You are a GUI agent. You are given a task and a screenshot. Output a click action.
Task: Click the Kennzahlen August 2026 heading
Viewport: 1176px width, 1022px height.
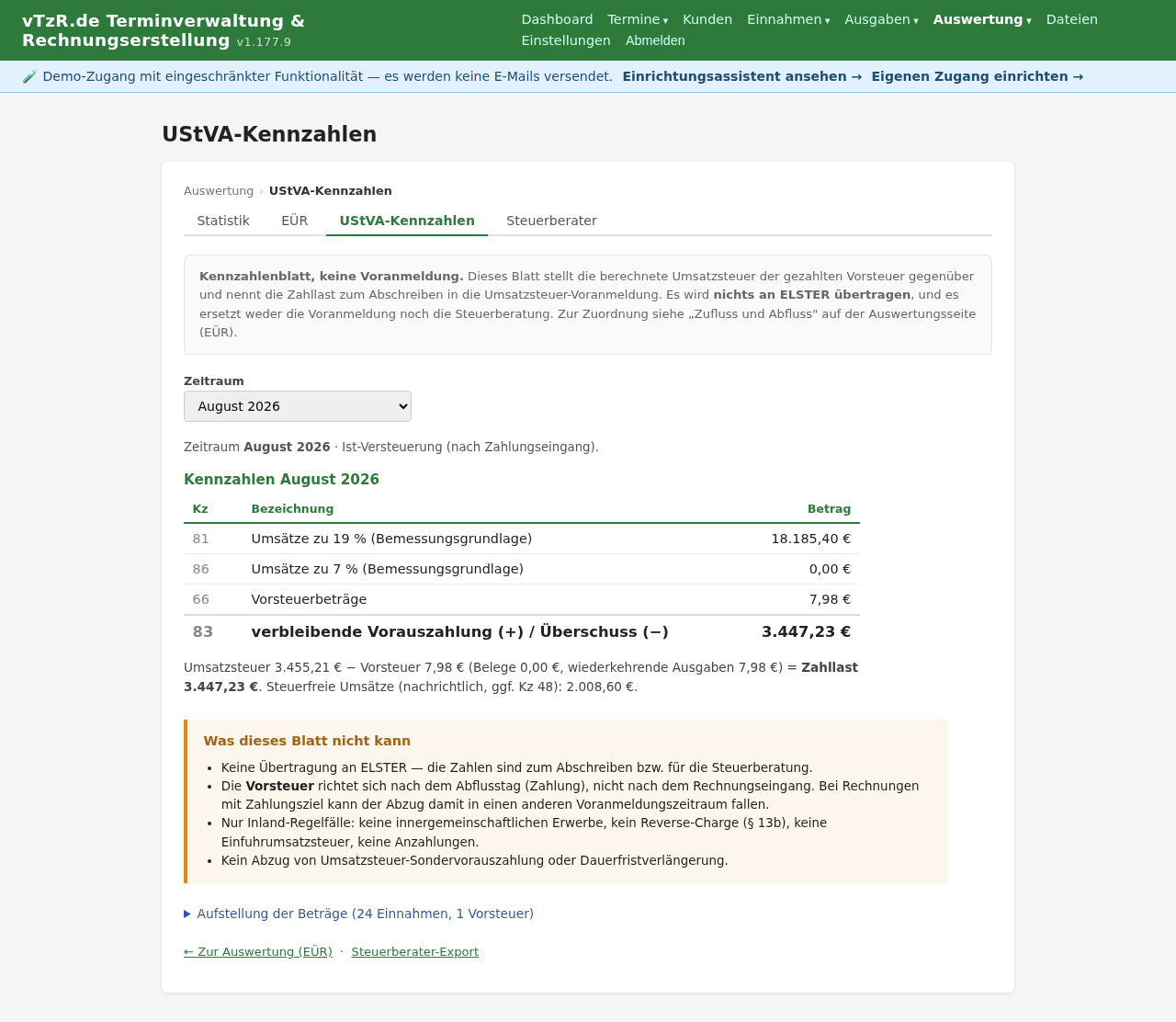coord(281,480)
